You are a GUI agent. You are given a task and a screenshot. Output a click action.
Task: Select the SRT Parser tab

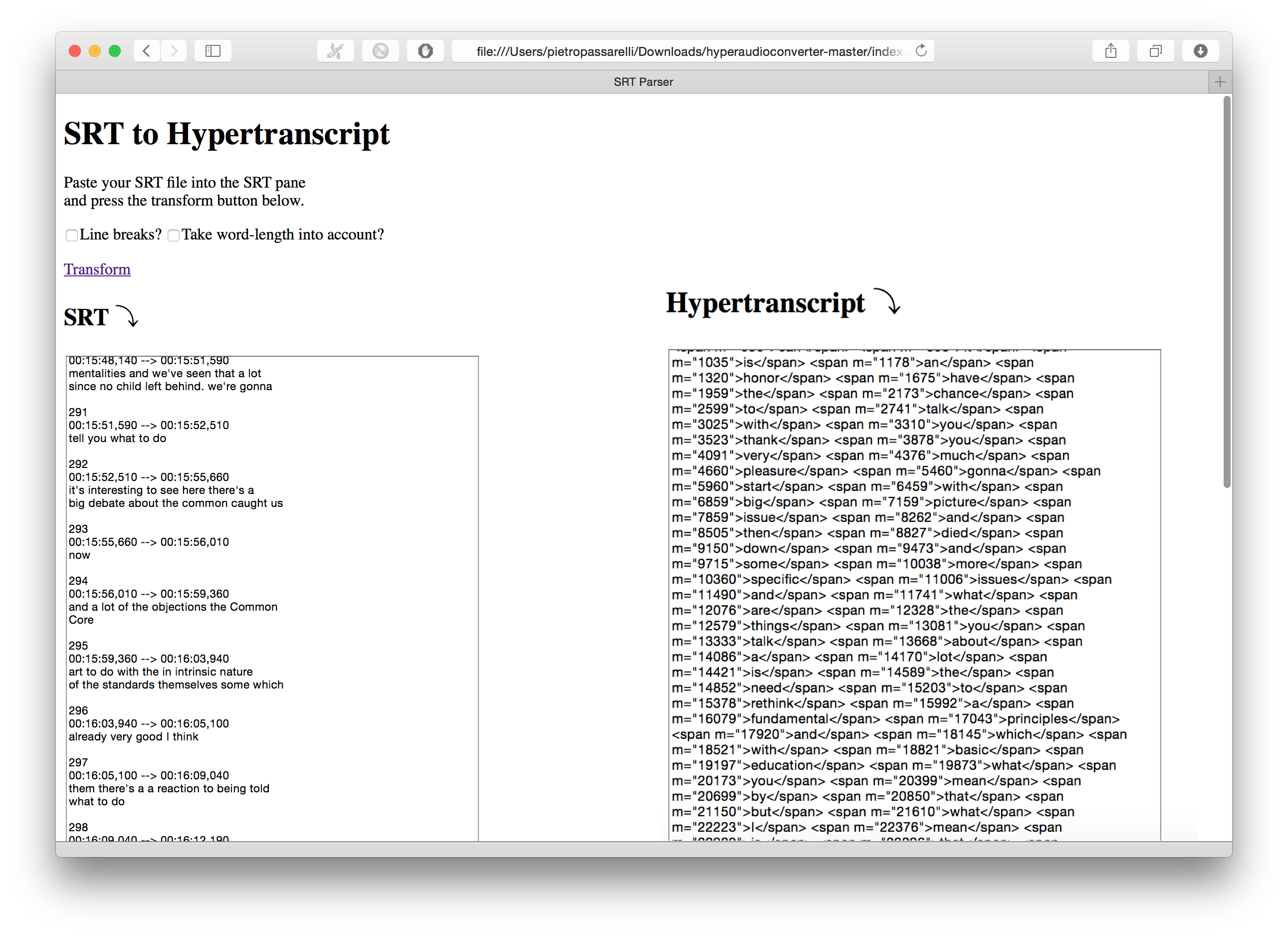click(643, 81)
